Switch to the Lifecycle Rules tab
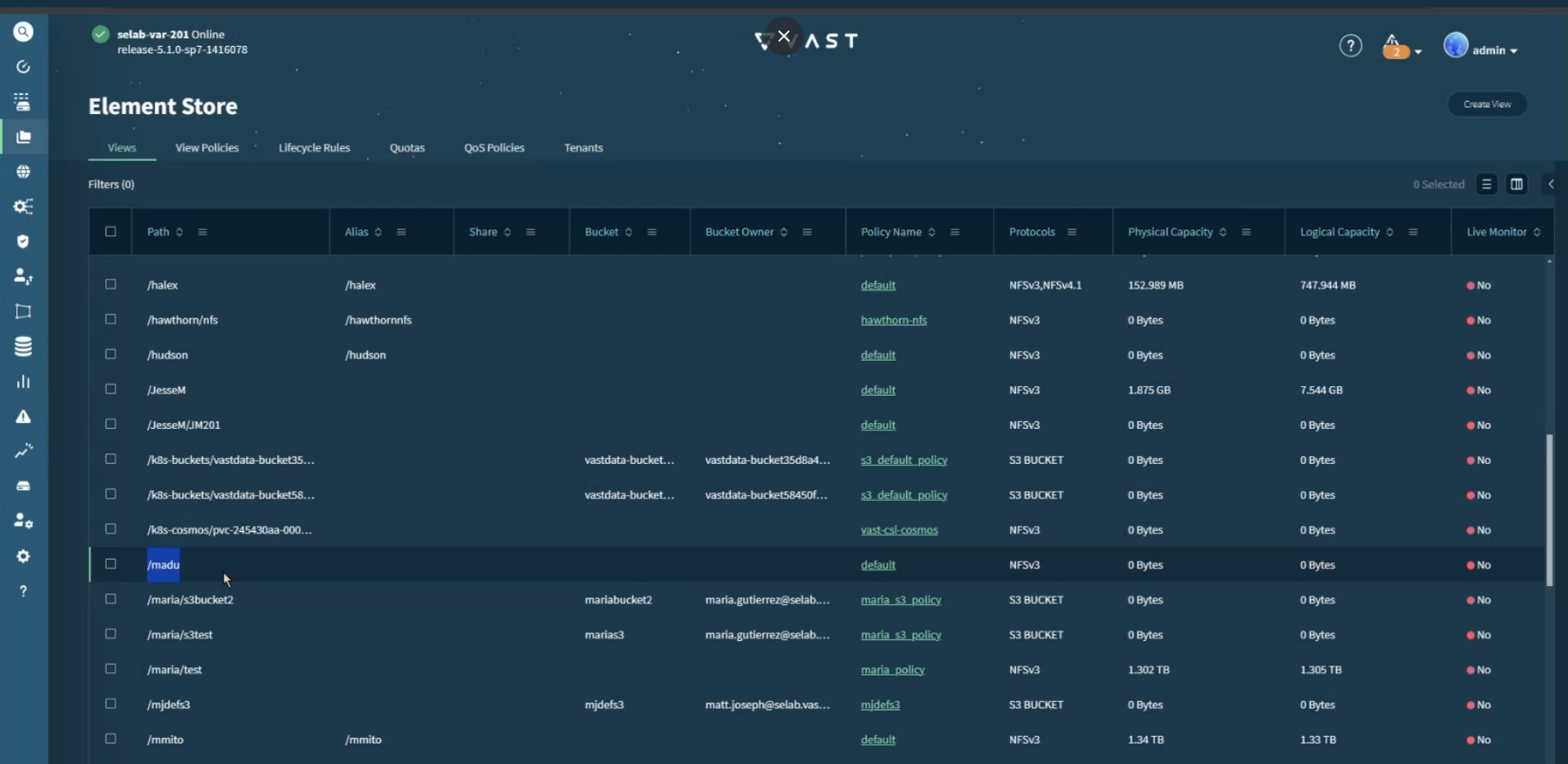This screenshot has width=1568, height=764. point(315,148)
